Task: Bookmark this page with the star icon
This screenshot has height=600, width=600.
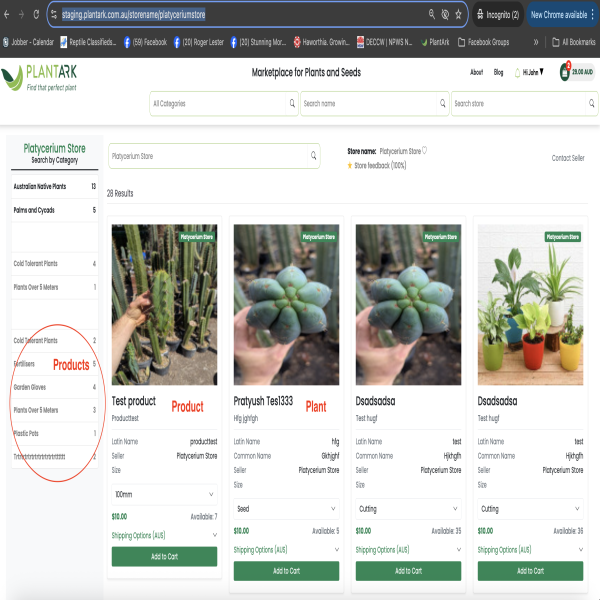Action: tap(458, 15)
